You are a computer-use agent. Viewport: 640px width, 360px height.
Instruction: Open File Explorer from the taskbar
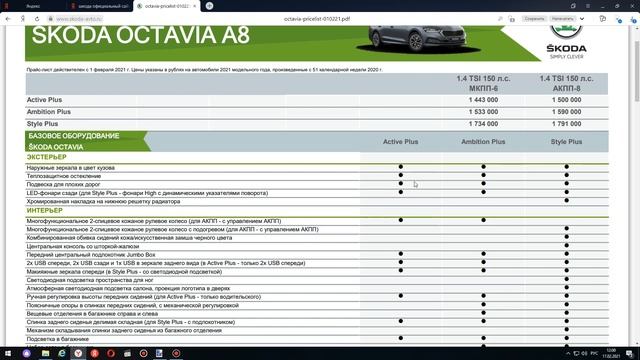45,353
